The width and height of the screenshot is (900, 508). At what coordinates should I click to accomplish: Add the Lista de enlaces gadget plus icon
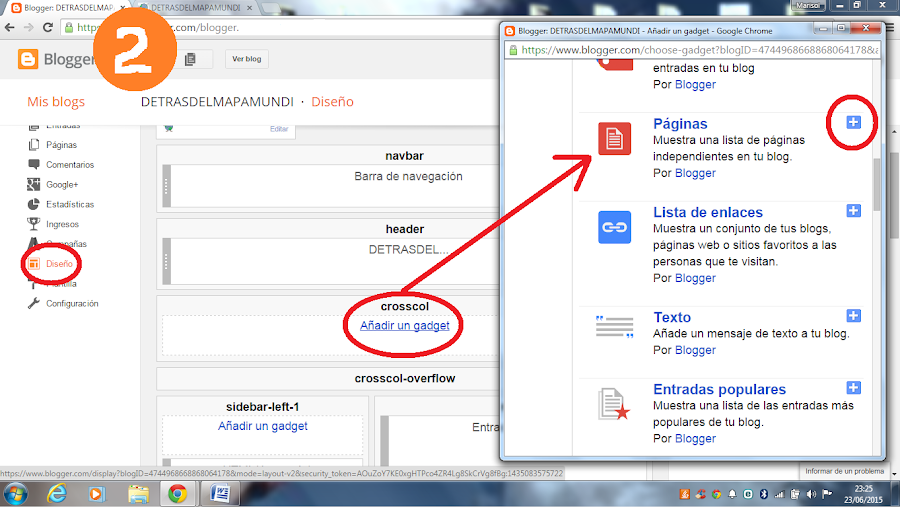(854, 211)
